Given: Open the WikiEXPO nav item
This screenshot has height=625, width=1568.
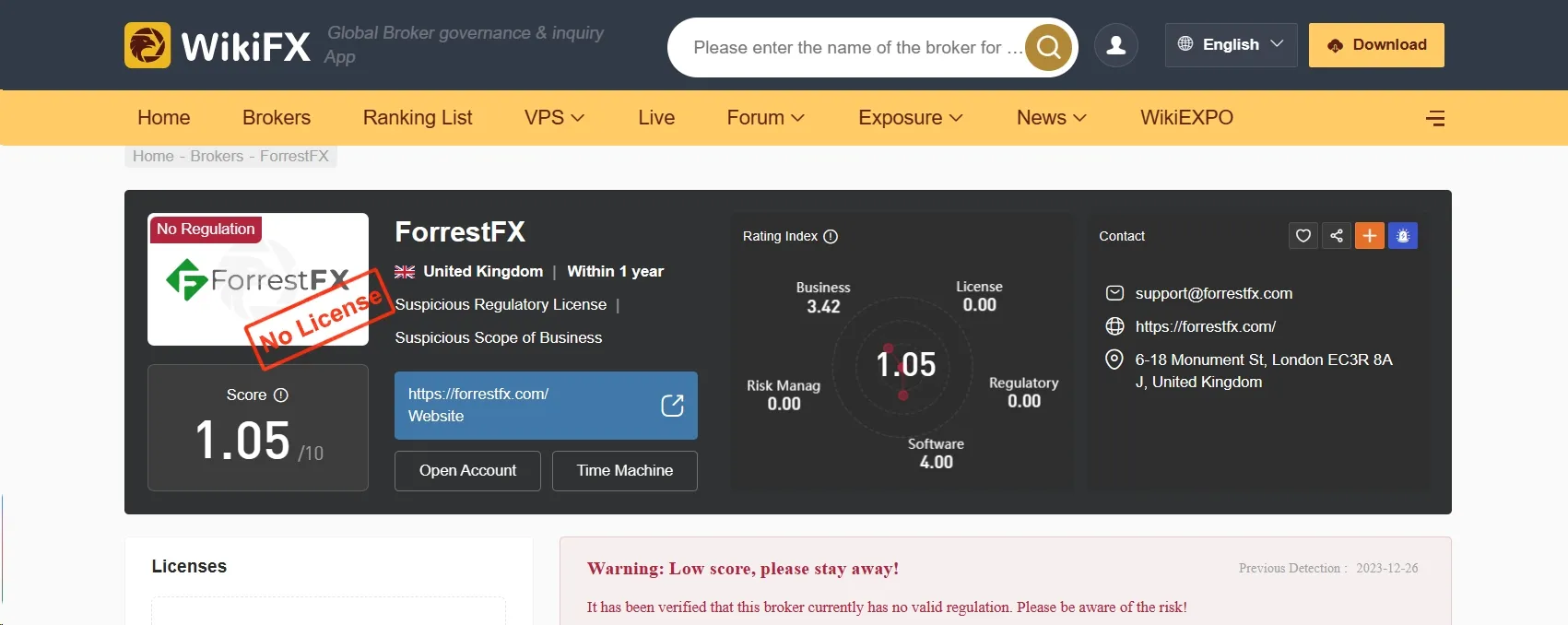Looking at the screenshot, I should pyautogui.click(x=1186, y=118).
